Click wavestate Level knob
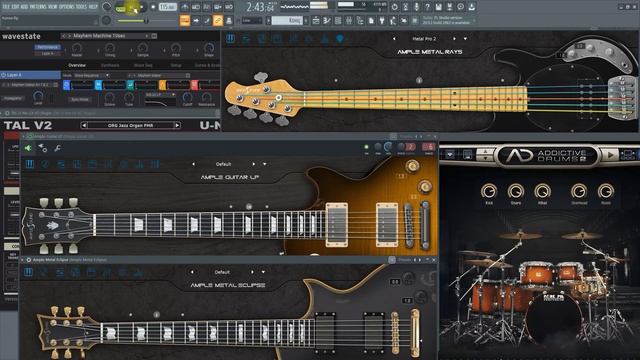 [x=38, y=97]
